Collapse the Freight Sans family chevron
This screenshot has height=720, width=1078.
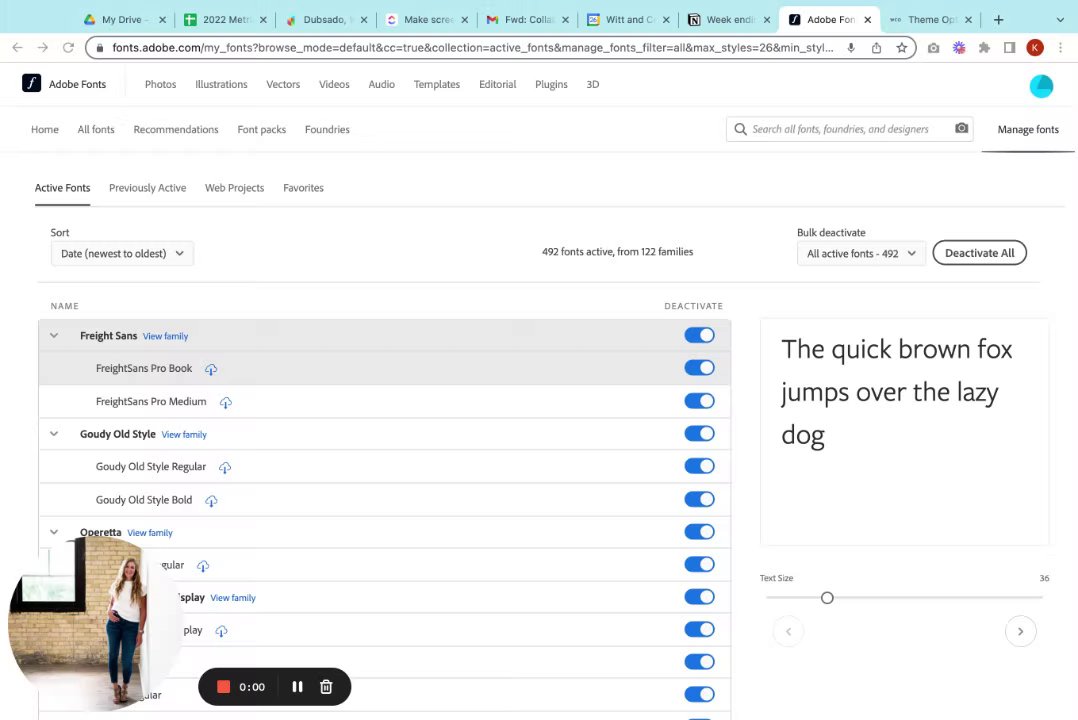pos(54,336)
